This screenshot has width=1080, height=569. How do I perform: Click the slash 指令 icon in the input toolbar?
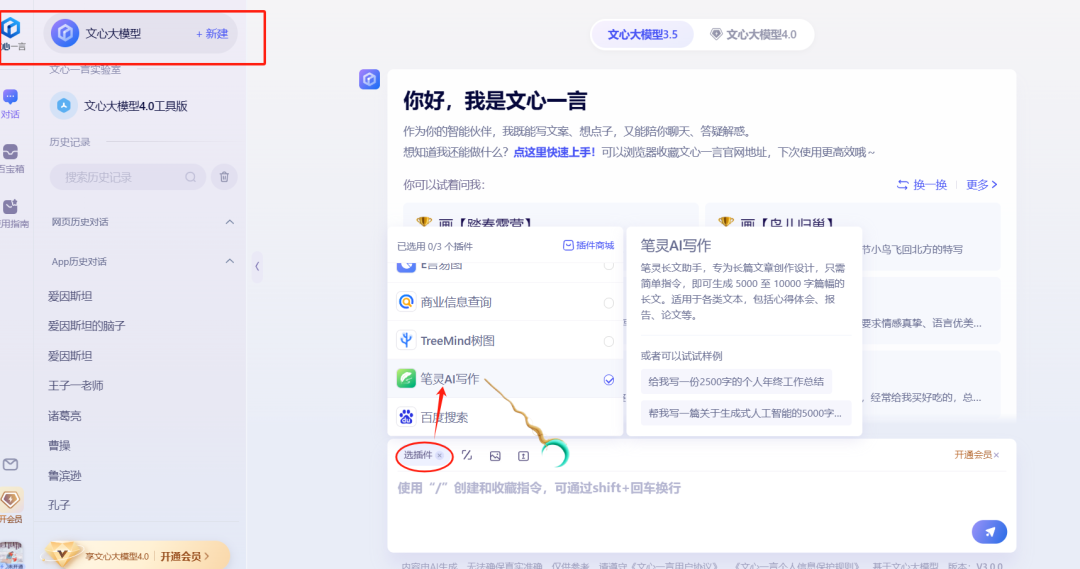tap(467, 455)
